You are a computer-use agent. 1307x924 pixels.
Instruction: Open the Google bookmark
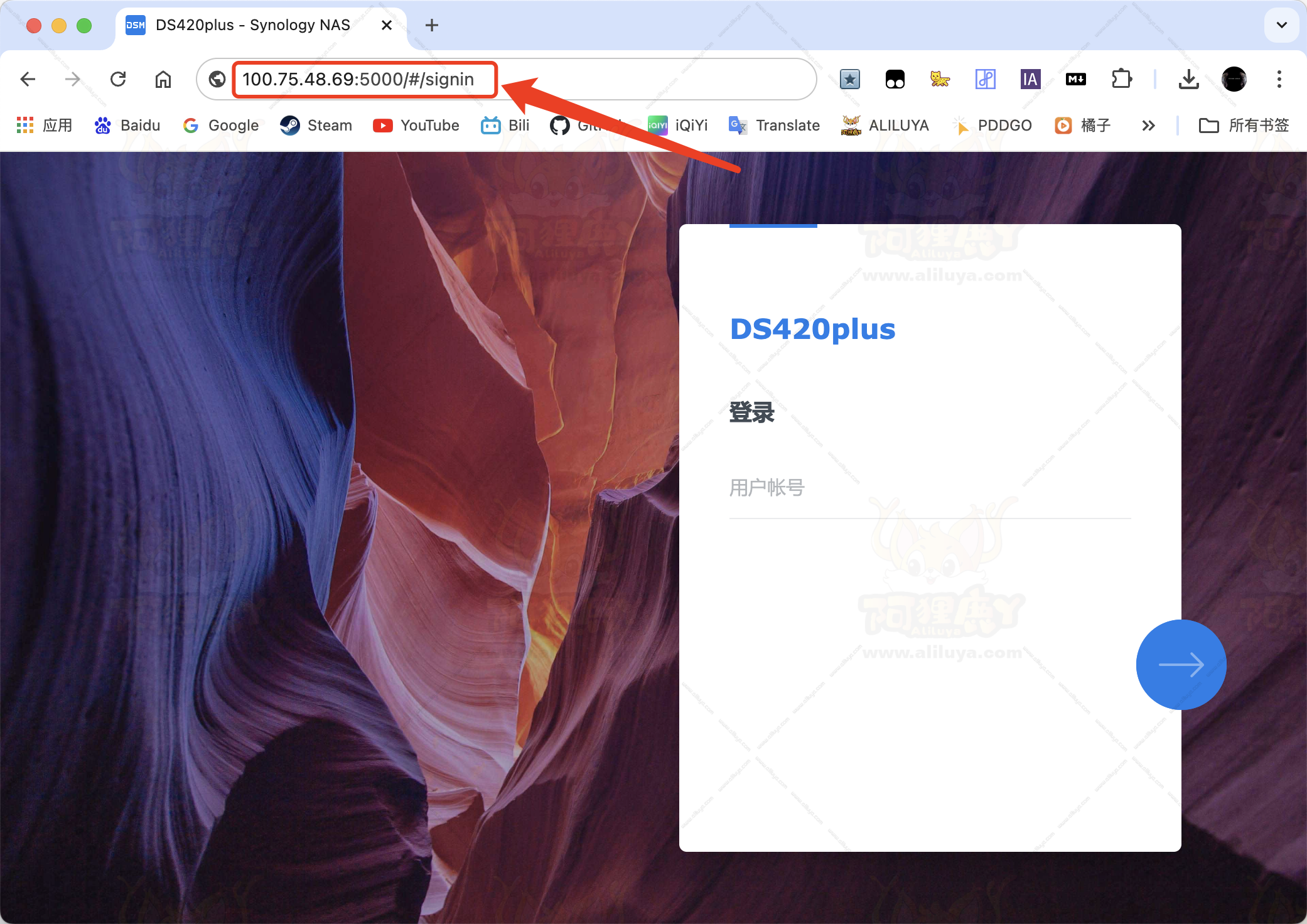pyautogui.click(x=221, y=126)
